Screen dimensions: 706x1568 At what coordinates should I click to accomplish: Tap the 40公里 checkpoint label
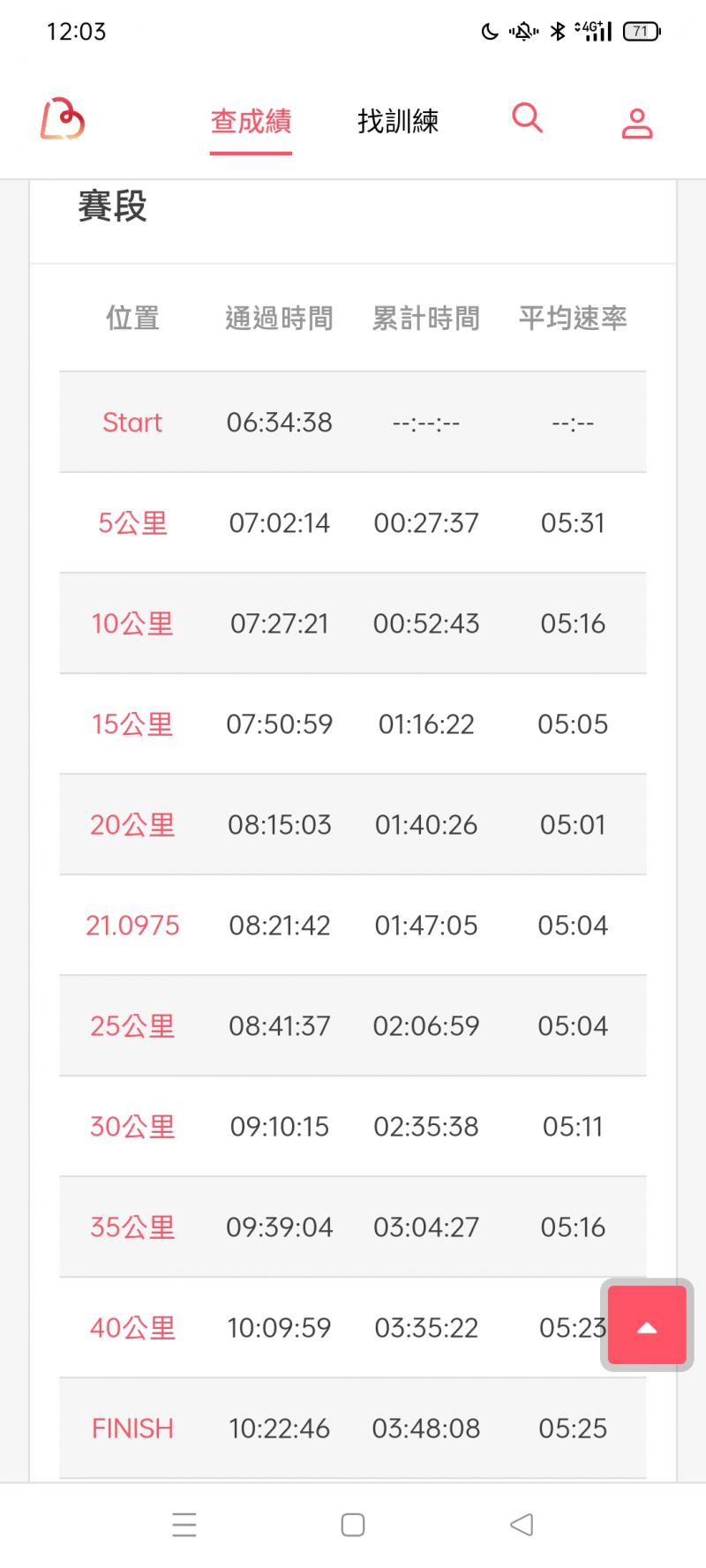[x=132, y=1327]
